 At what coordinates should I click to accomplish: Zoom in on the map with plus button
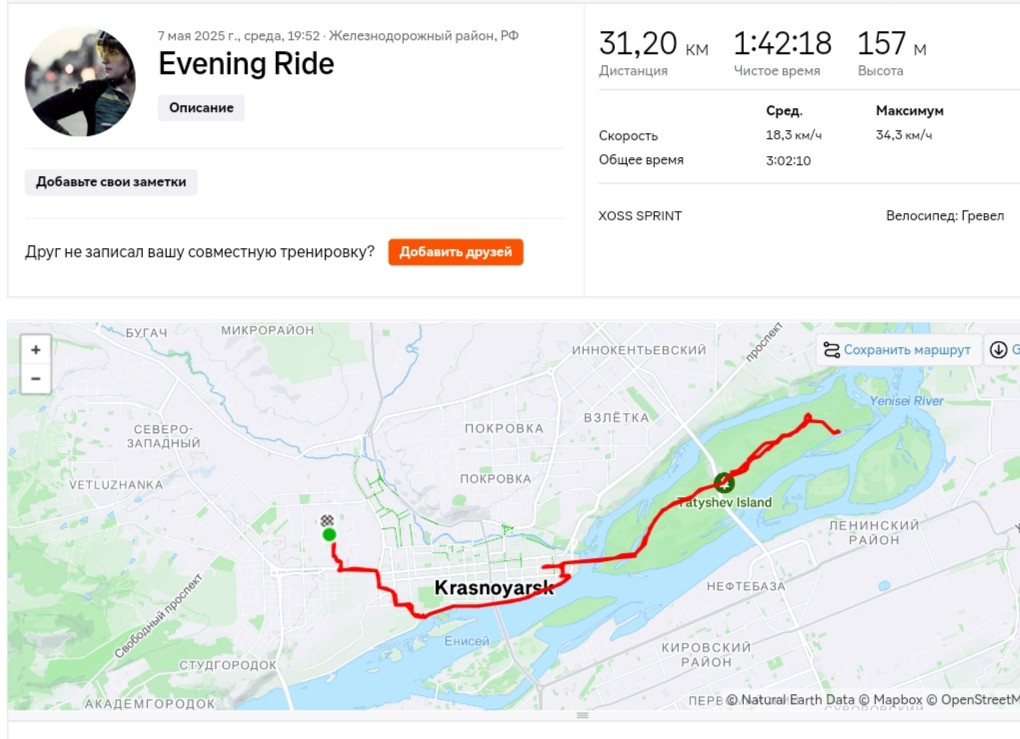point(36,350)
